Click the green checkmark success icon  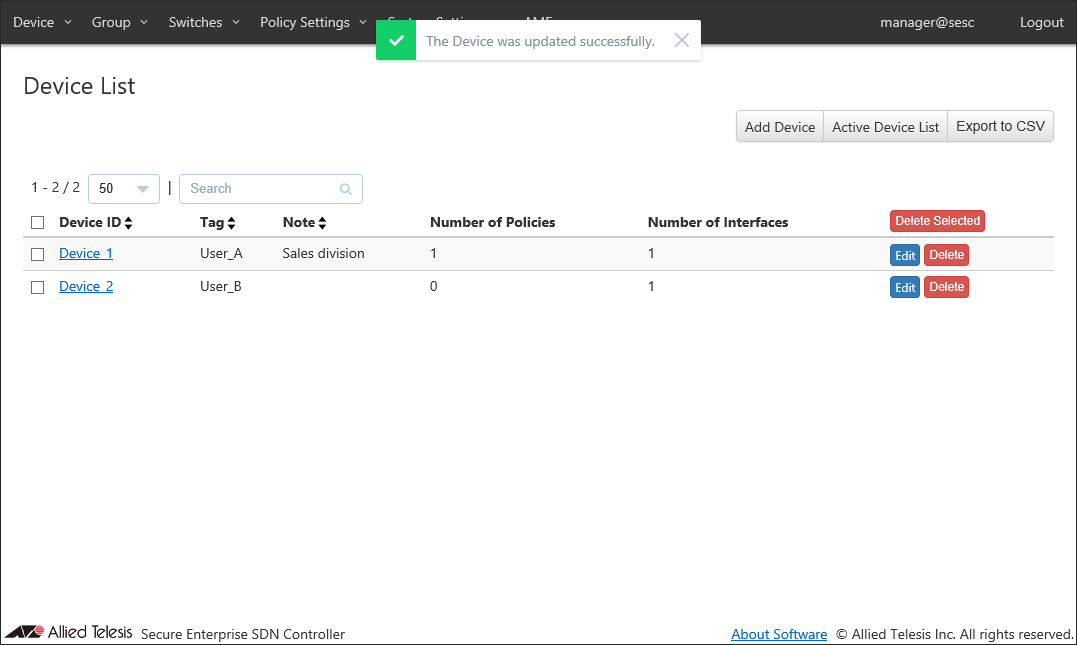tap(396, 41)
